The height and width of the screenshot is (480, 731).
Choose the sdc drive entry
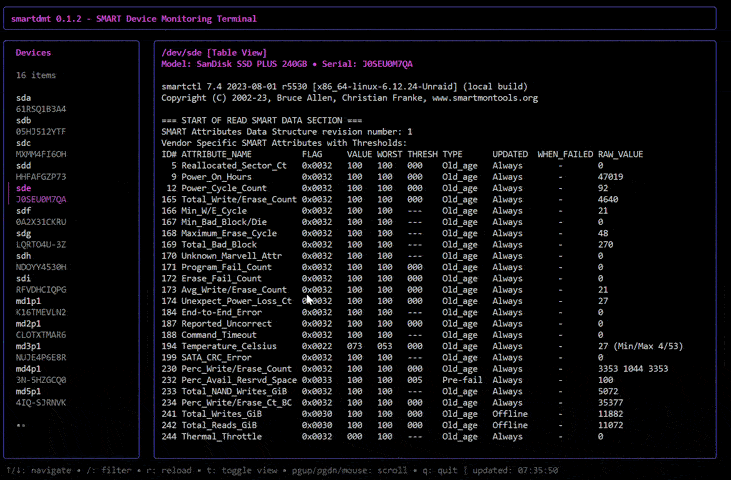coord(24,143)
